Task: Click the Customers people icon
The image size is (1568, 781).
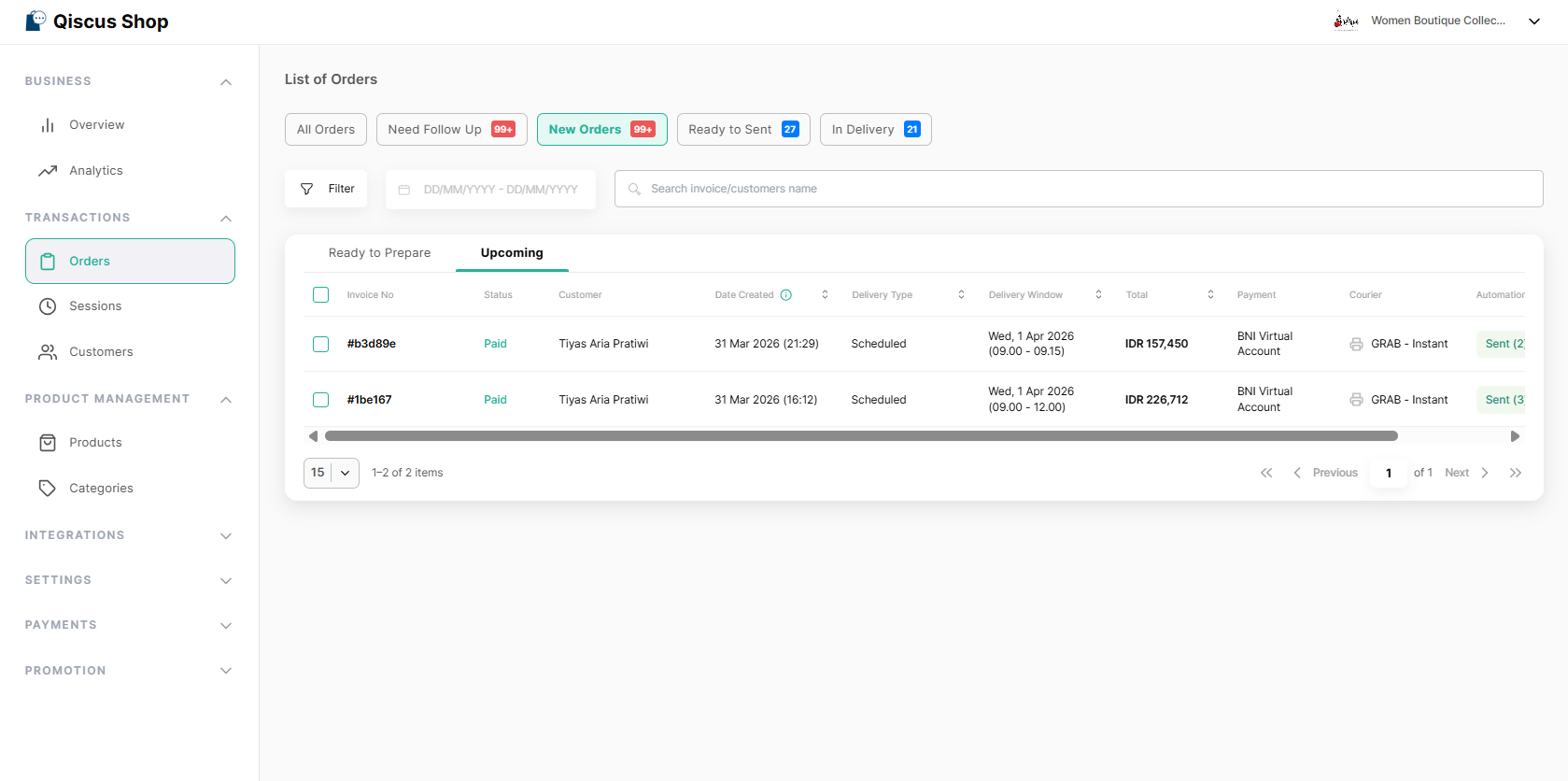Action: pos(48,352)
